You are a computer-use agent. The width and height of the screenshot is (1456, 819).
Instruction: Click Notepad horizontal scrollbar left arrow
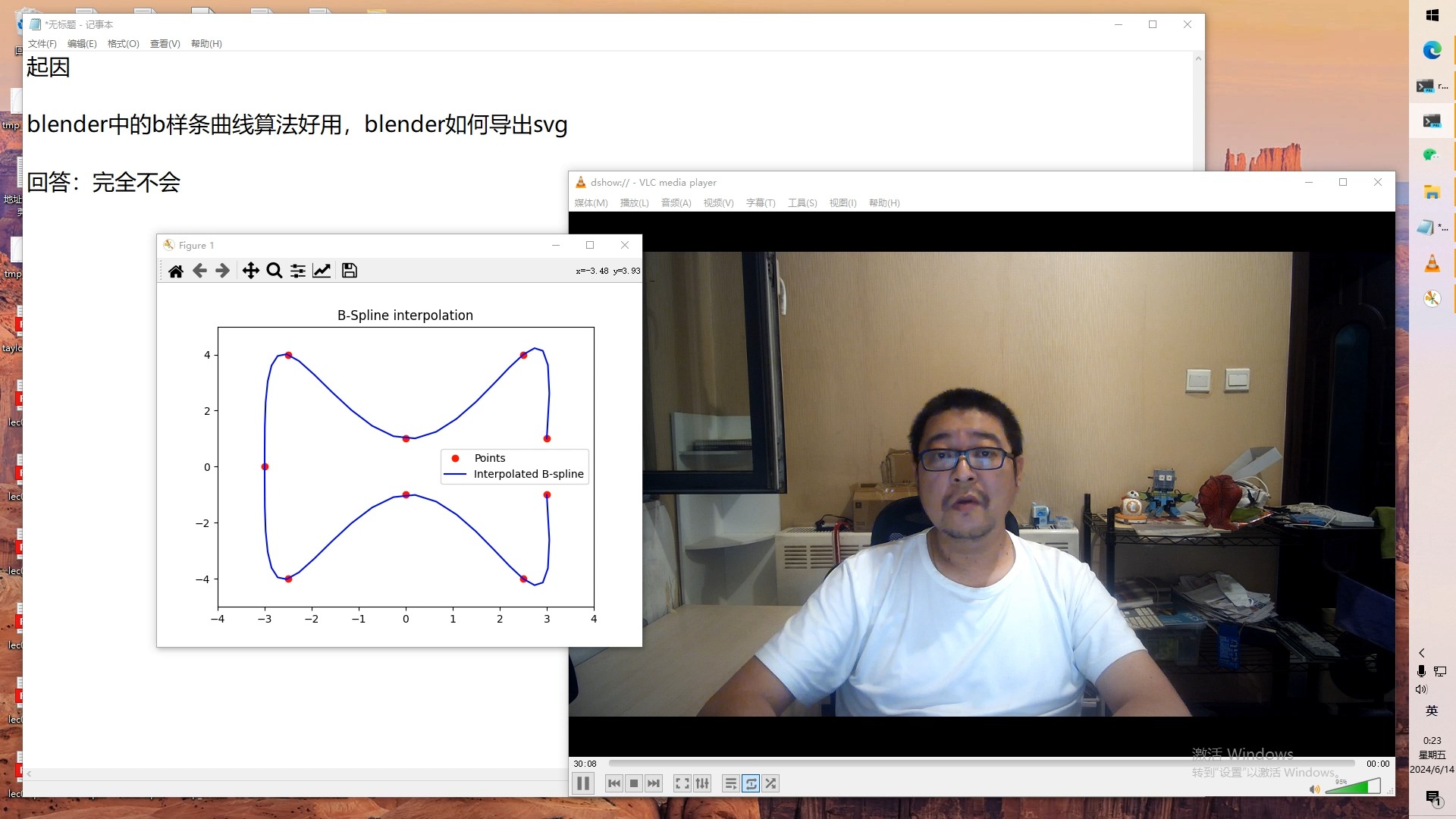[29, 773]
